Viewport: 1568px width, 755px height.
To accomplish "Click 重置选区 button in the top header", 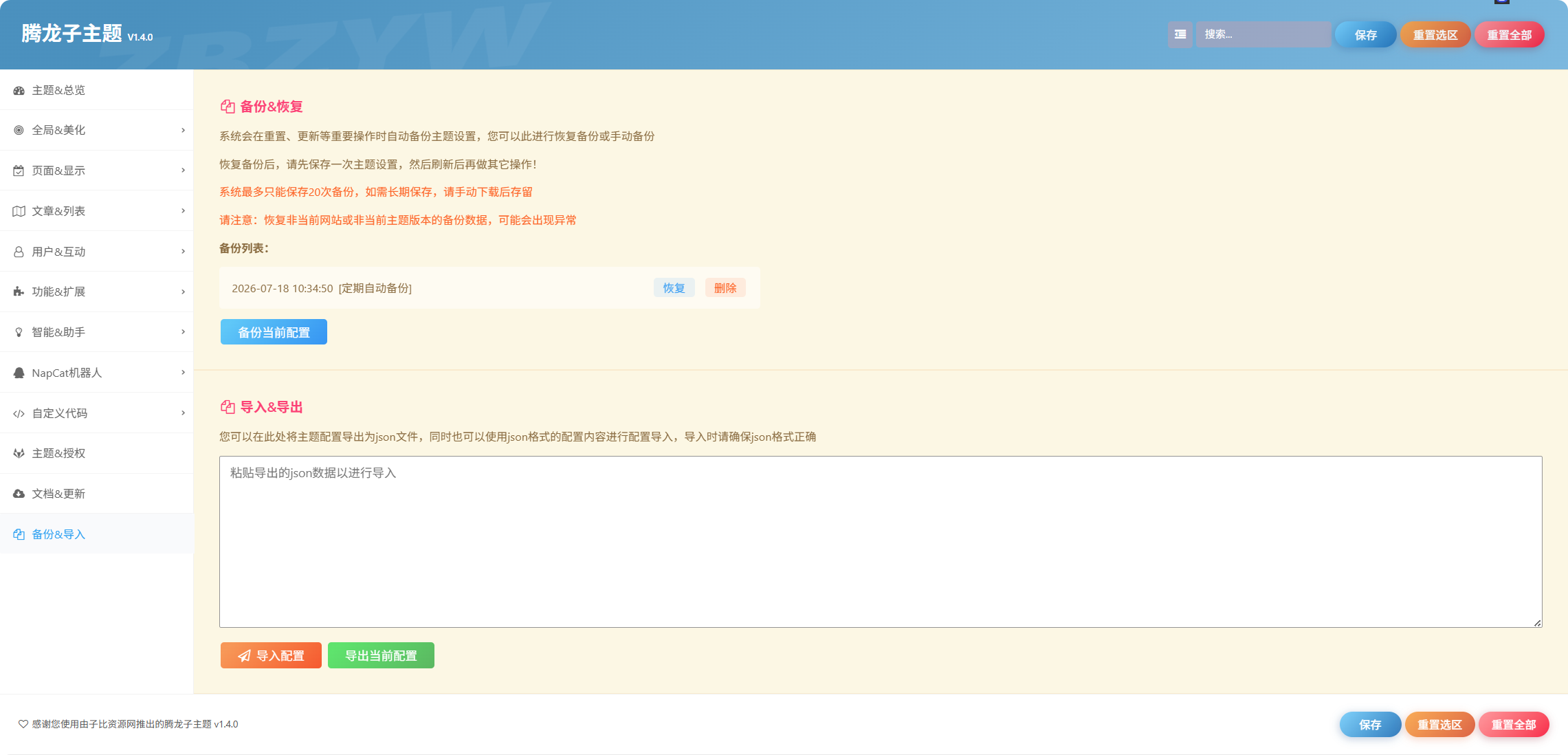I will (x=1435, y=35).
